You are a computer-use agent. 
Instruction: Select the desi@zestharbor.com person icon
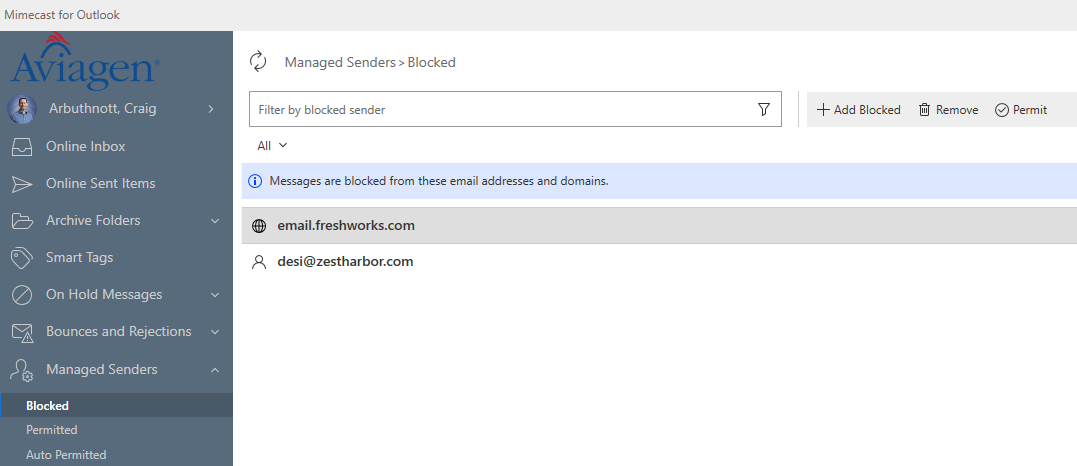click(259, 262)
